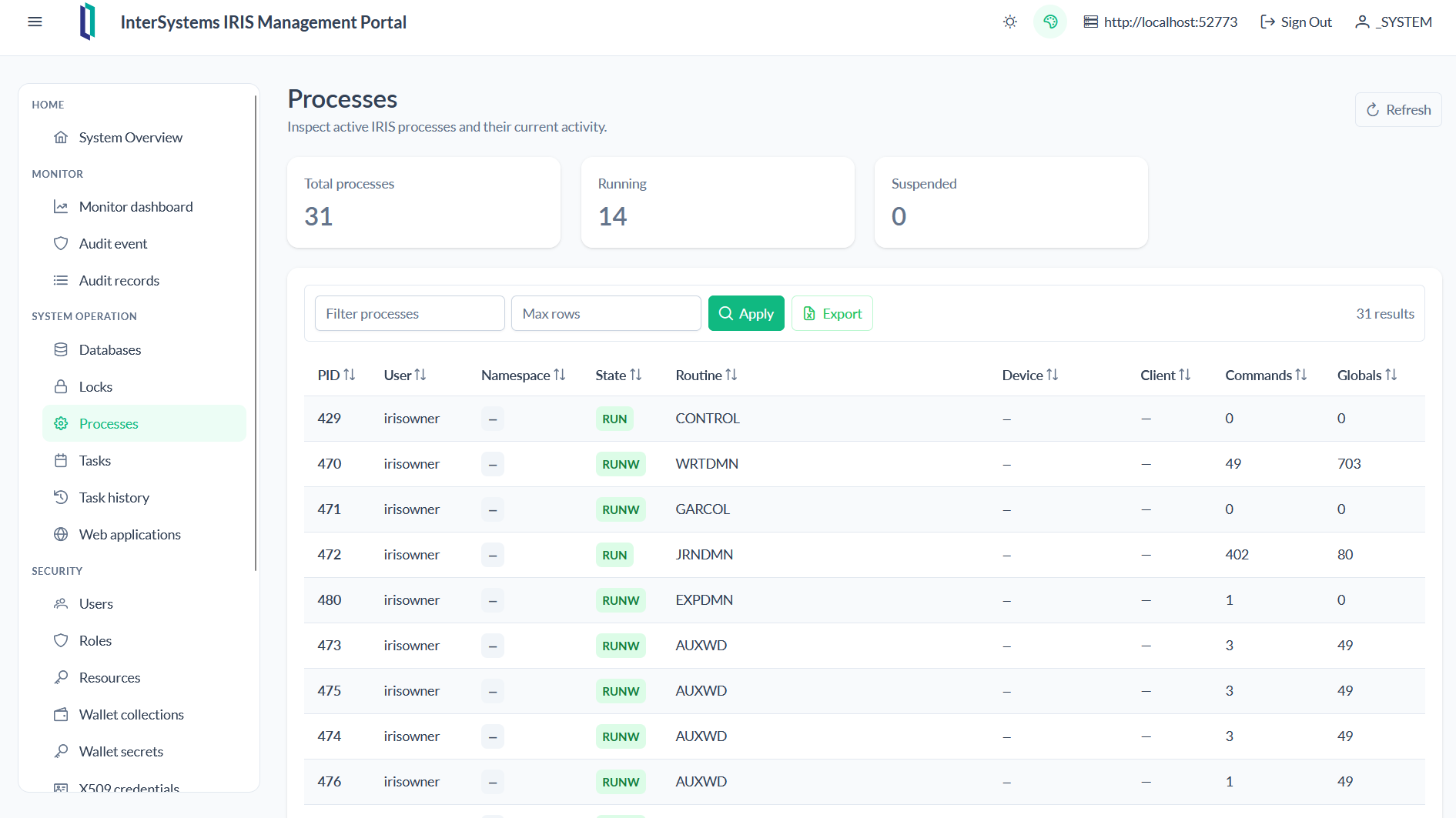This screenshot has height=818, width=1456.
Task: Click the Task history clock icon
Action: tap(61, 498)
